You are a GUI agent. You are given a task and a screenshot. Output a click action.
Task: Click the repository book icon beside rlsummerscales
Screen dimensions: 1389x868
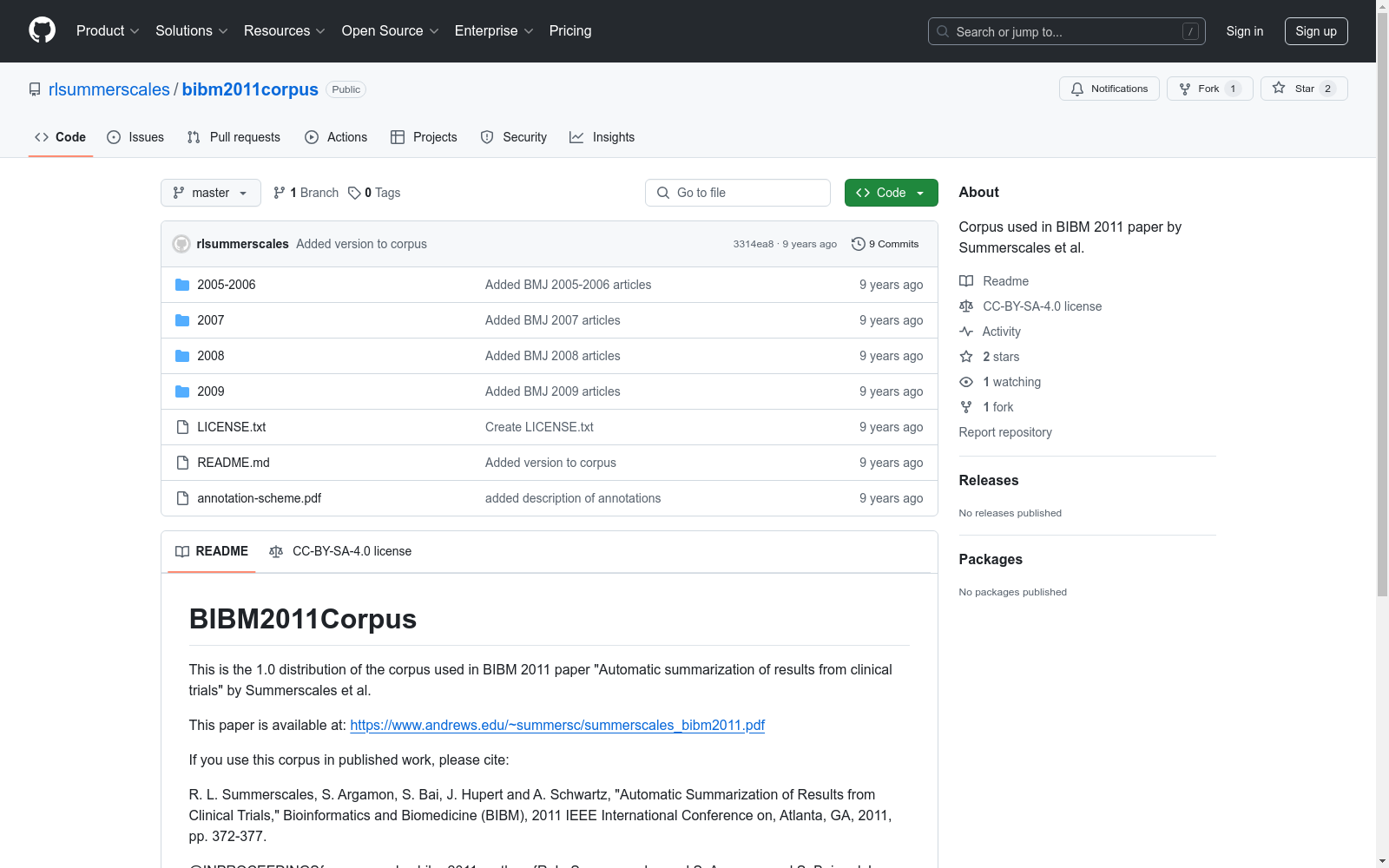pyautogui.click(x=35, y=89)
